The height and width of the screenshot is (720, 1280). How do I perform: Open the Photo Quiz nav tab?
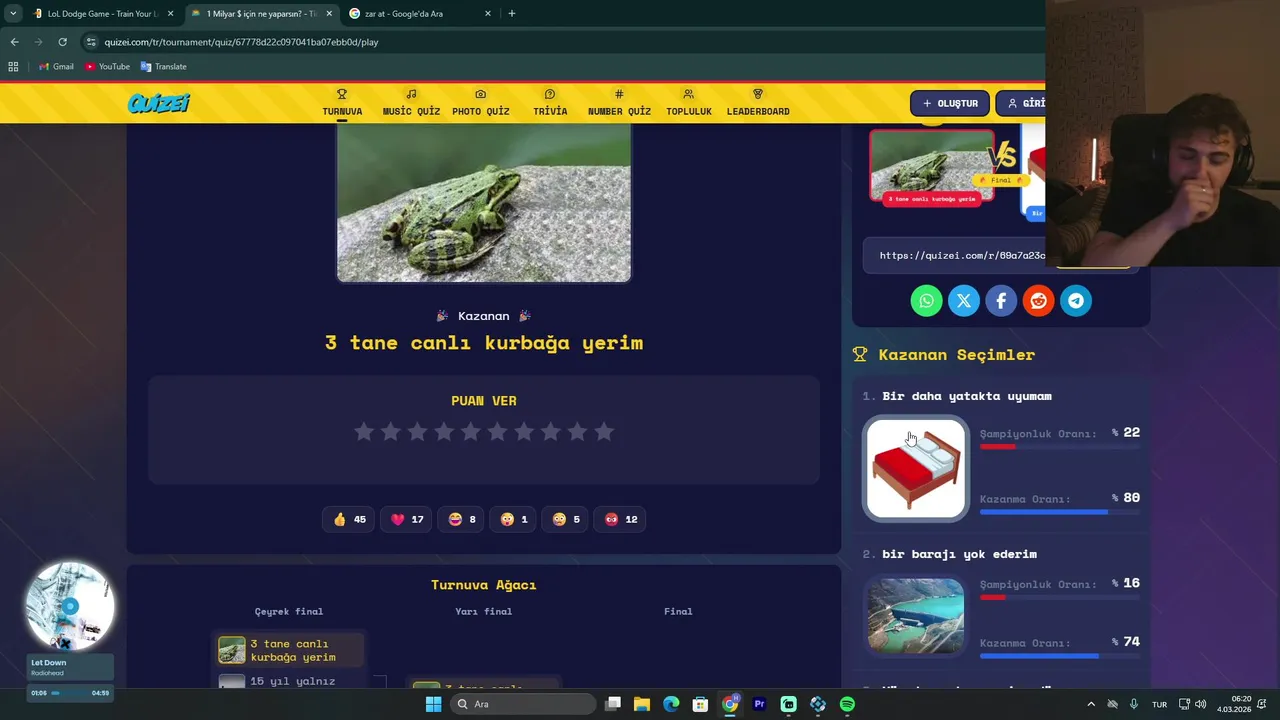480,103
